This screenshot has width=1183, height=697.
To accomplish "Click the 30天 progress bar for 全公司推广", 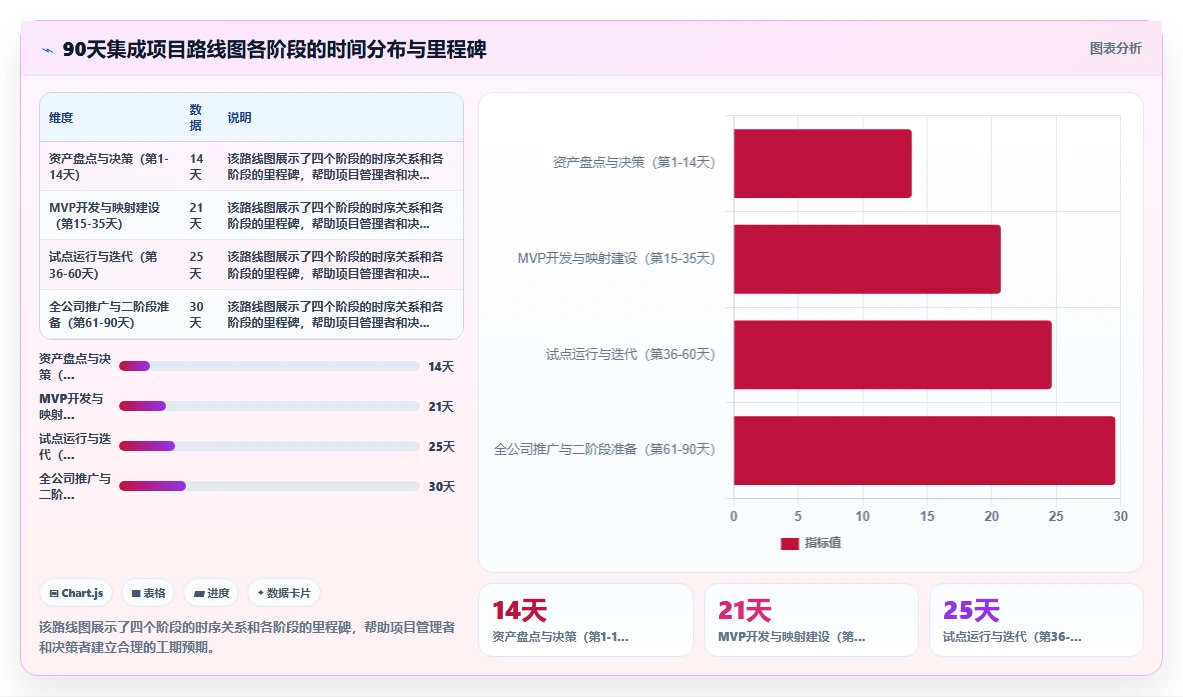I will 269,486.
